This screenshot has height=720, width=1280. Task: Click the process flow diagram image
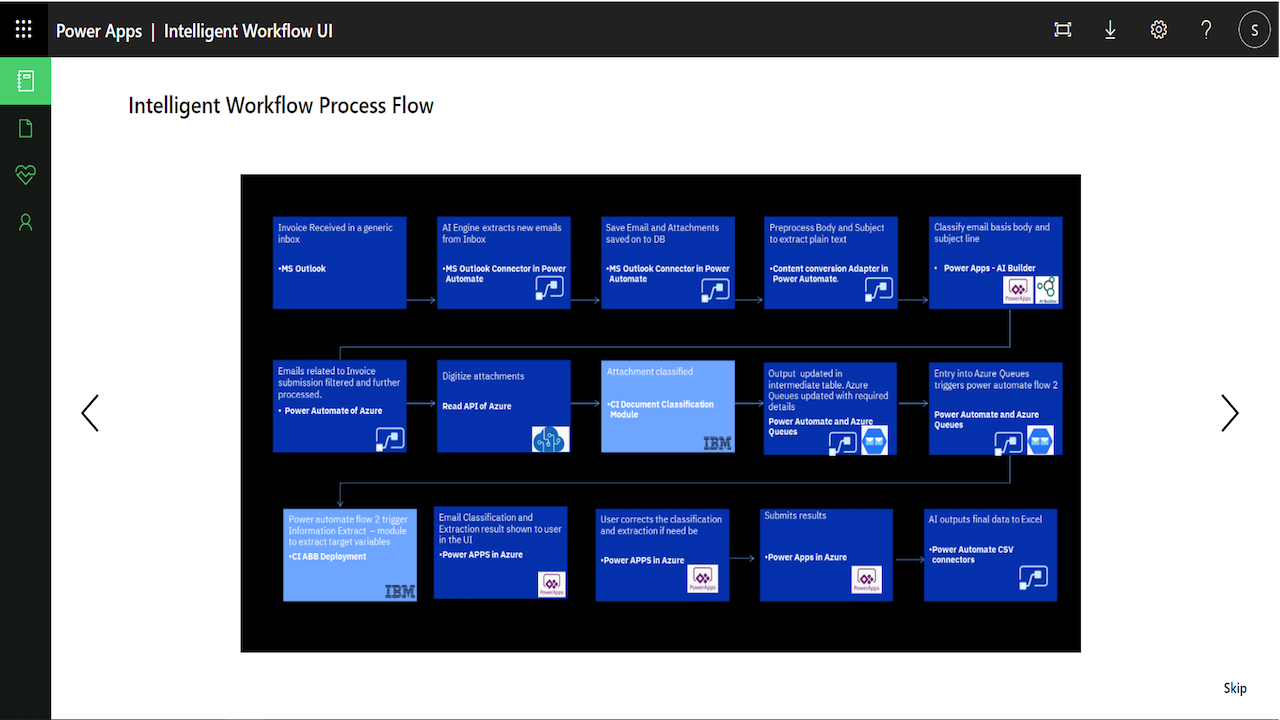(x=660, y=413)
